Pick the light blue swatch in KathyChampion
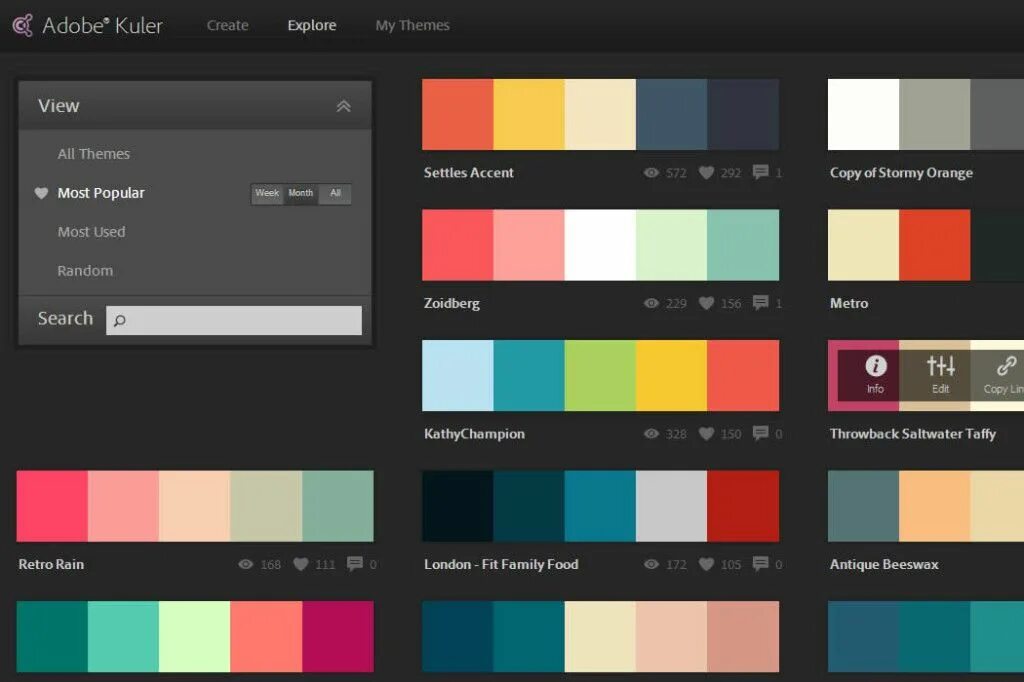This screenshot has height=682, width=1024. [x=458, y=376]
